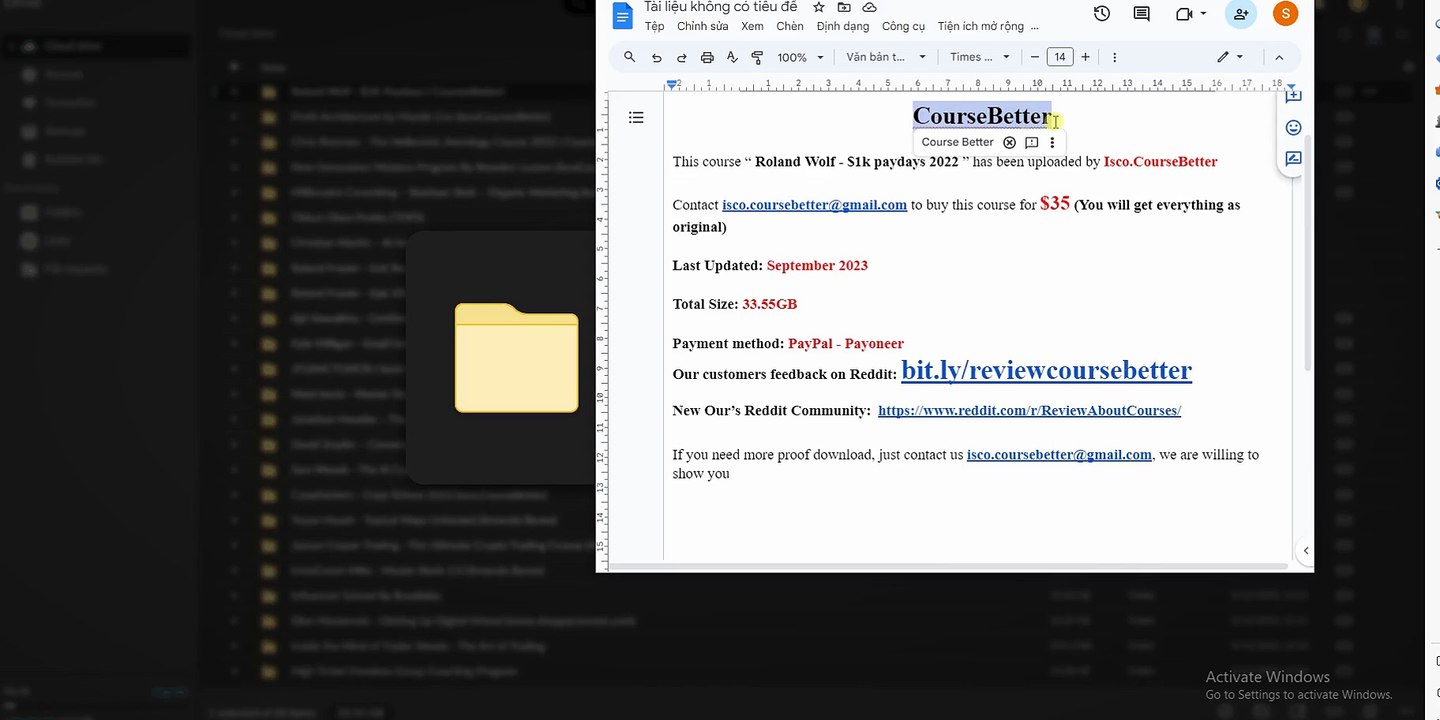Open the toolbar's three-dot more options

pos(1114,57)
